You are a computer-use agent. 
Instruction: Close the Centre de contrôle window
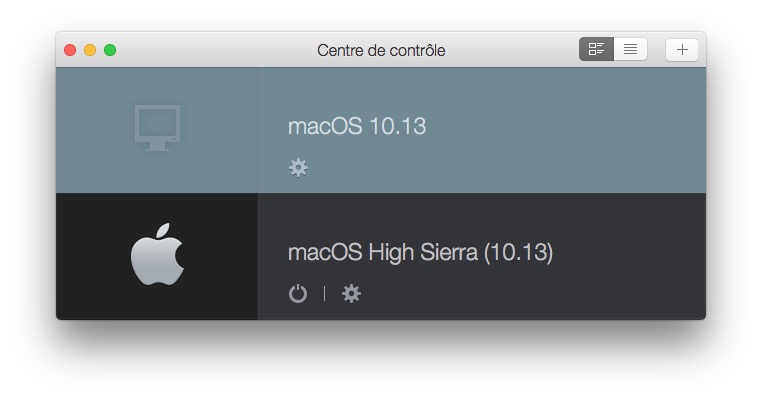(x=70, y=50)
